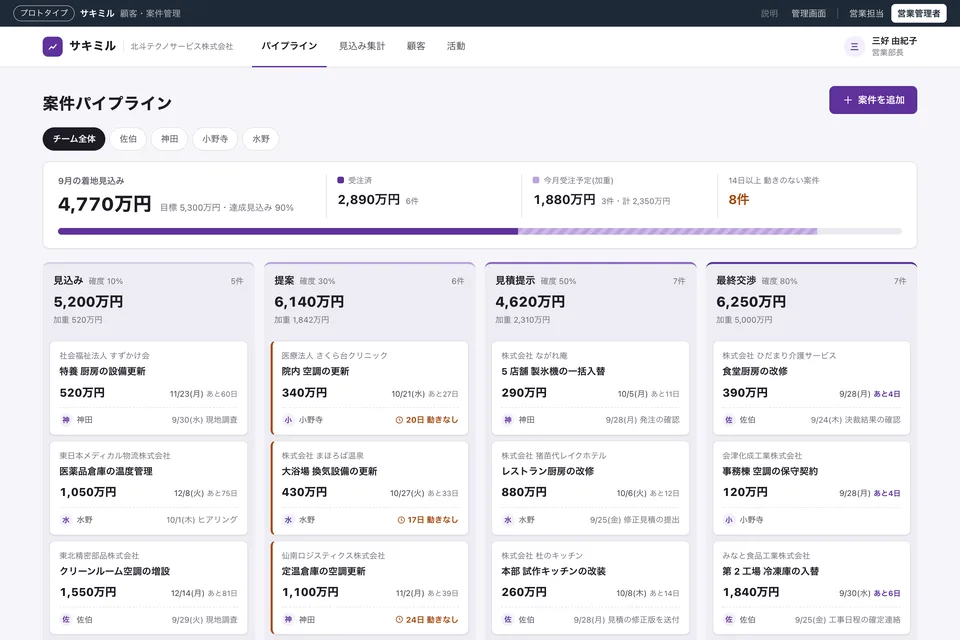
Task: Click the 今月受注予定 amount 1,880万円
Action: 564,200
